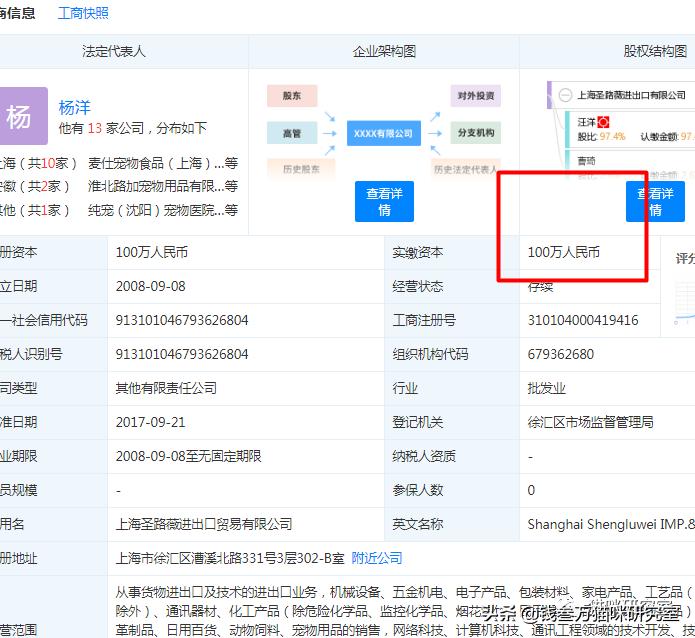
Task: Click the 历史股东 box in diagram
Action: [x=301, y=169]
